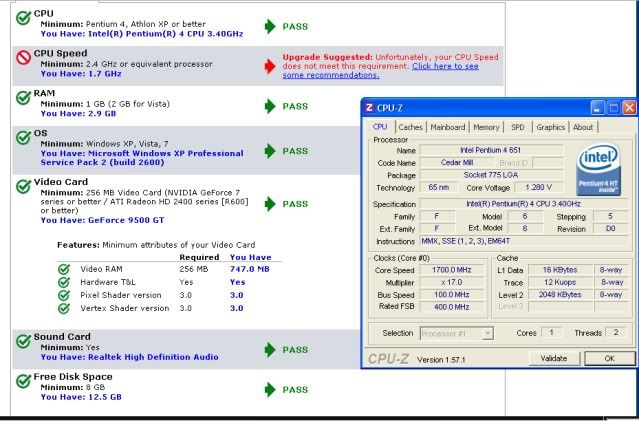Click the Package value Socket 775 LGA

click(491, 175)
